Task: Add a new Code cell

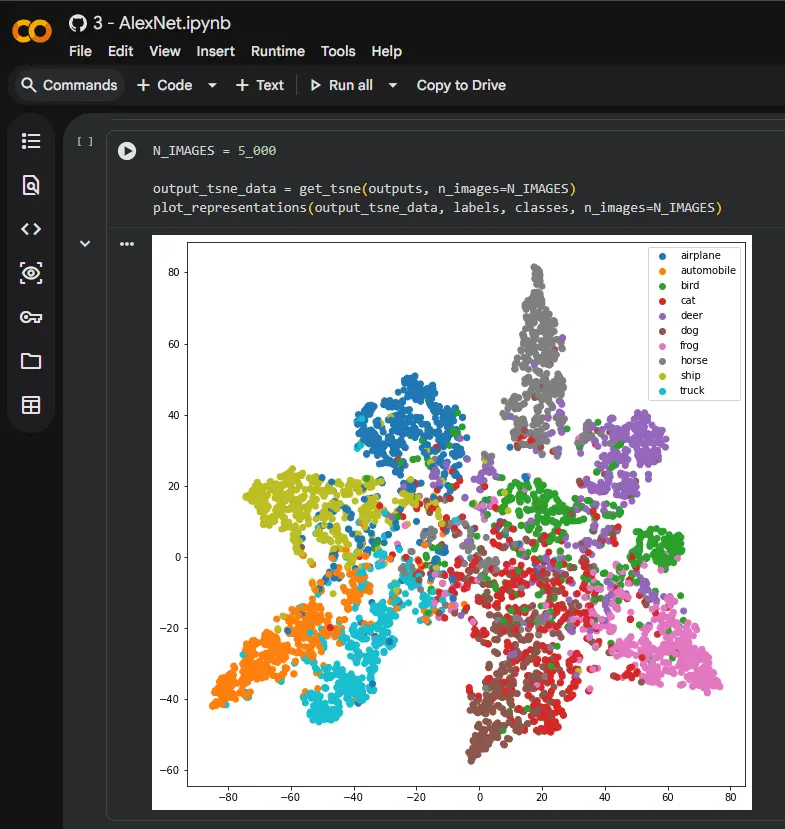Action: [164, 85]
